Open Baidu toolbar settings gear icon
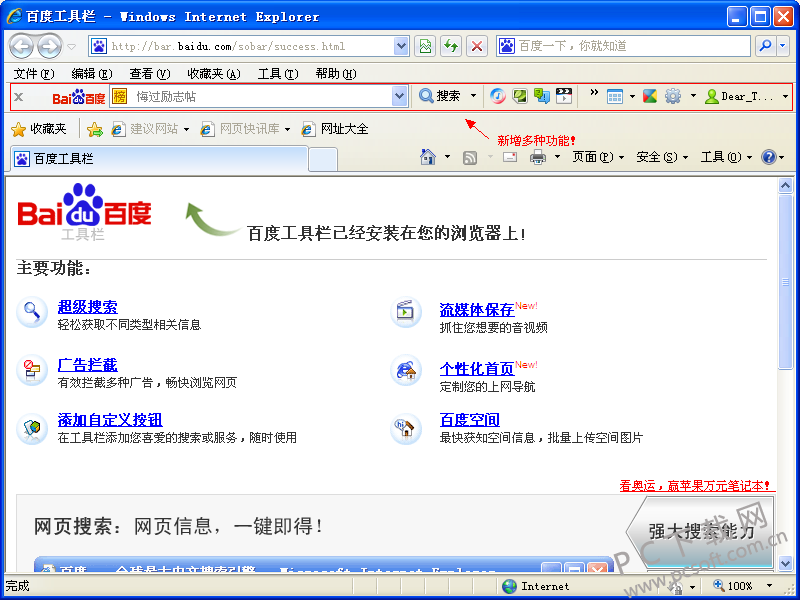800x600 pixels. click(x=673, y=96)
